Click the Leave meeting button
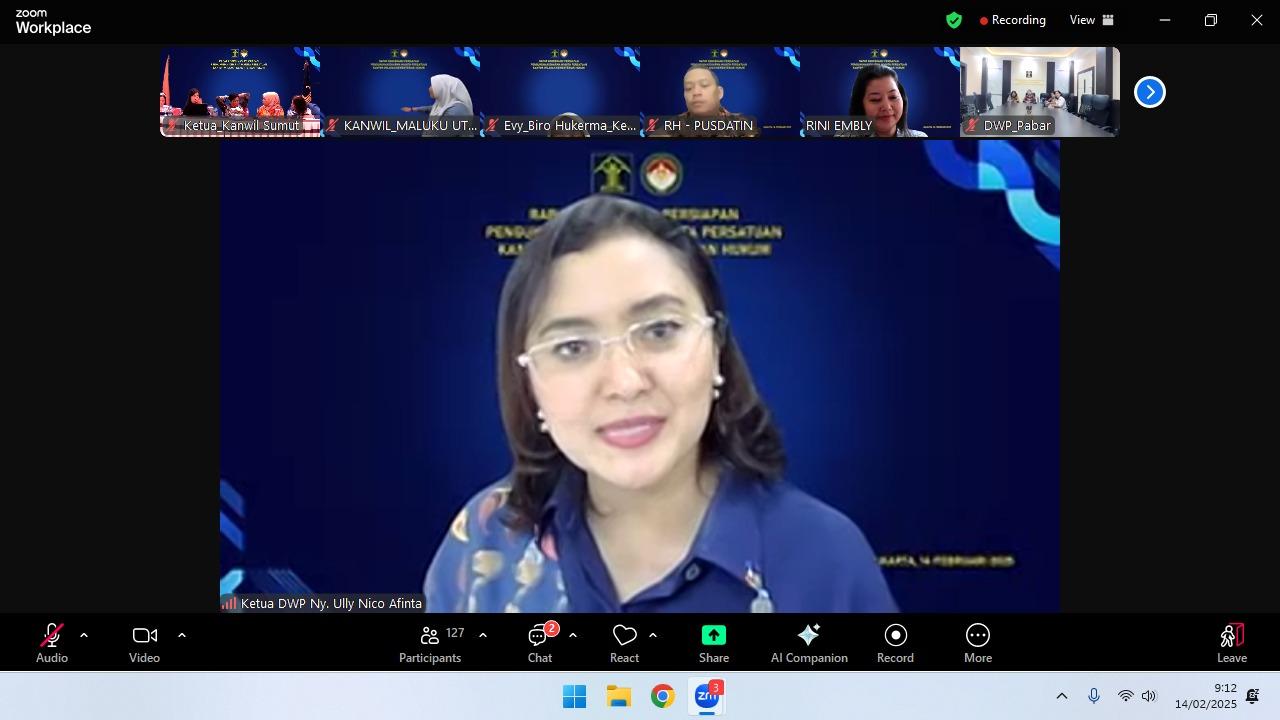1280x720 pixels. tap(1231, 642)
